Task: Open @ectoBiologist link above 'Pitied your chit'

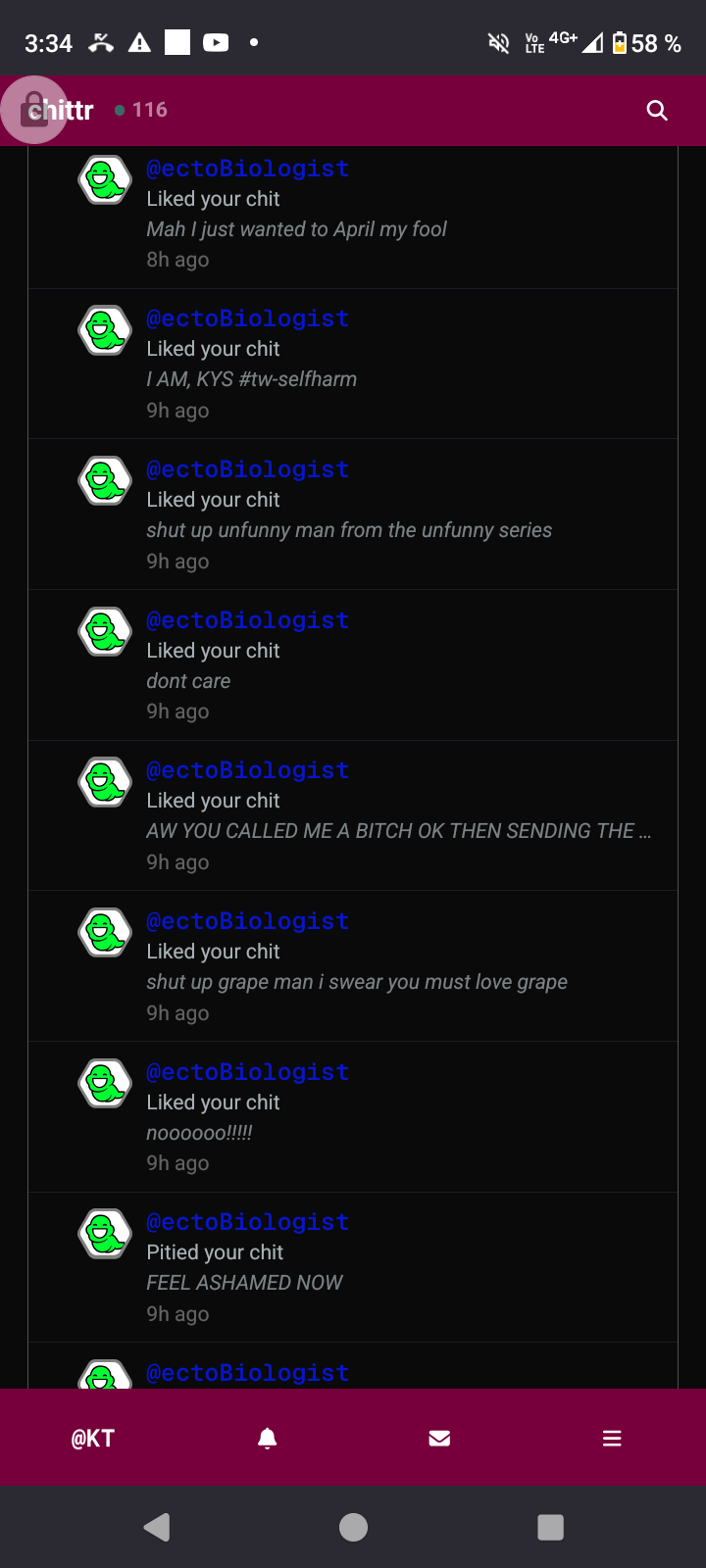Action: click(248, 1222)
